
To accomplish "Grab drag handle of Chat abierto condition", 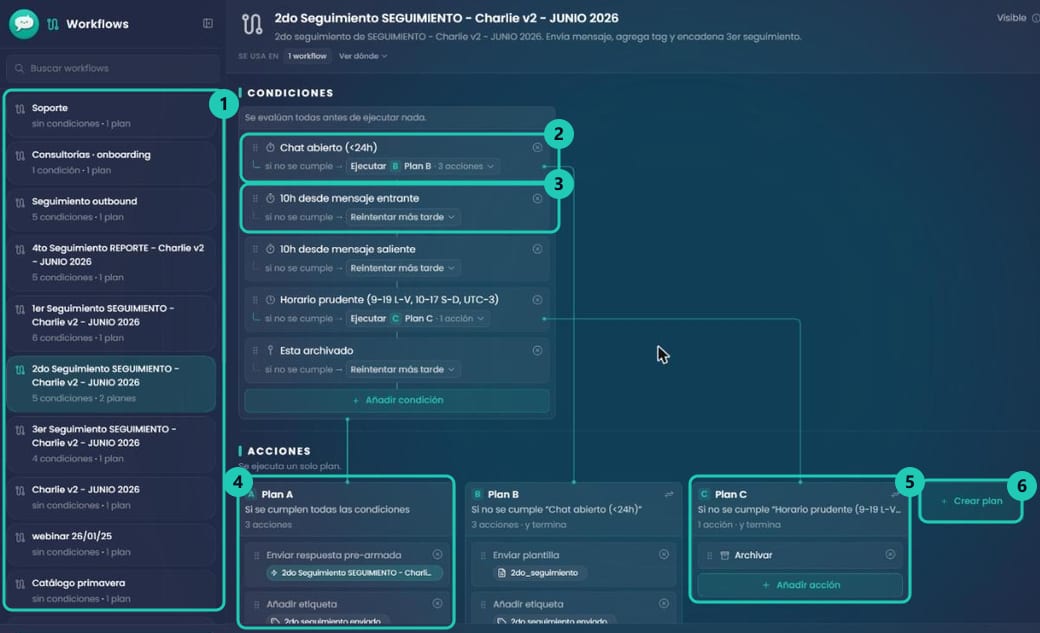I will click(255, 147).
